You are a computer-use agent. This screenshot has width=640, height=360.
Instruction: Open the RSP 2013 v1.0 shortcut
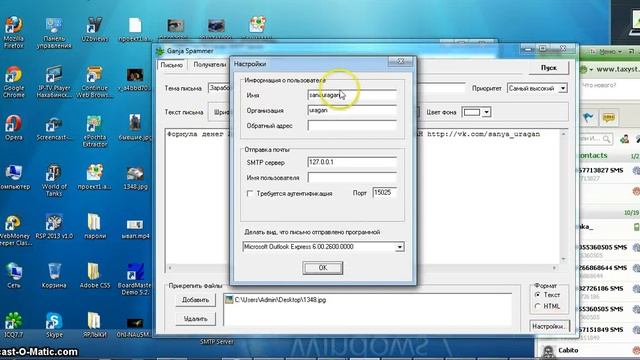point(54,226)
